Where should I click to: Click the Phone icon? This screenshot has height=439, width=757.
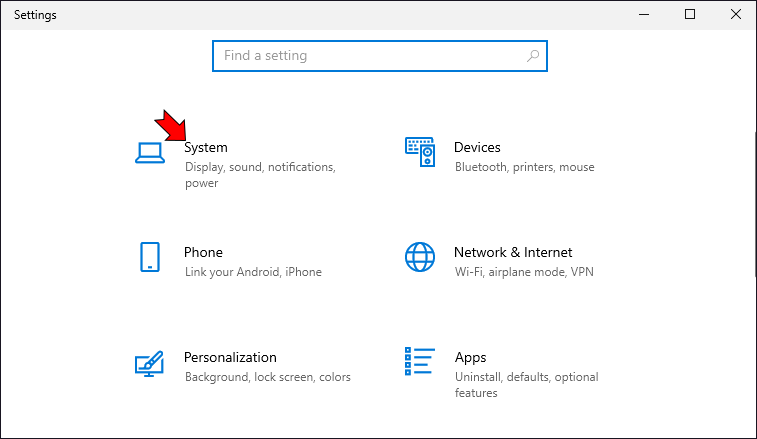point(148,257)
